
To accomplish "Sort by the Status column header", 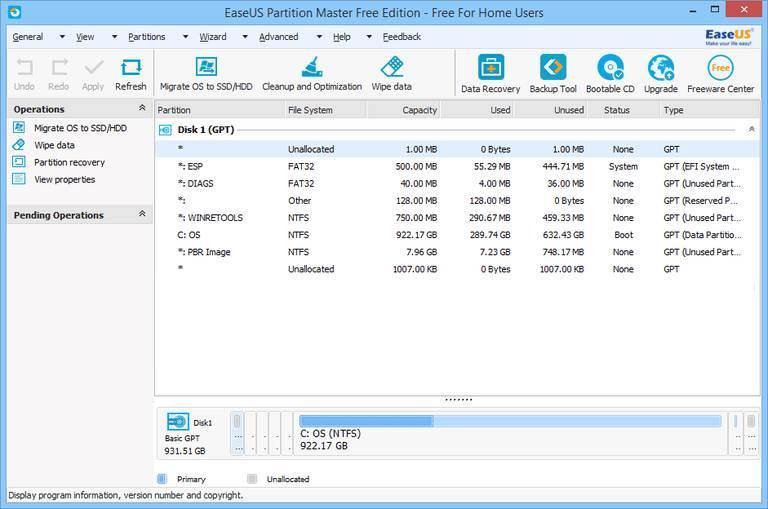I will [623, 110].
